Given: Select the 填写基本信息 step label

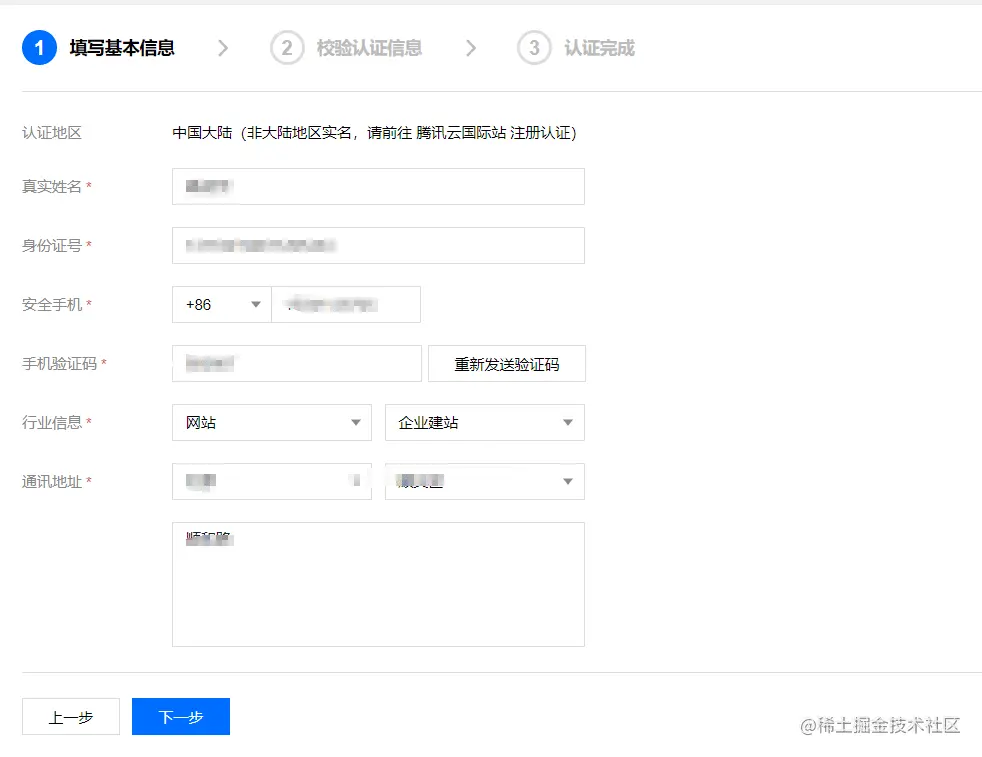Looking at the screenshot, I should pyautogui.click(x=122, y=48).
